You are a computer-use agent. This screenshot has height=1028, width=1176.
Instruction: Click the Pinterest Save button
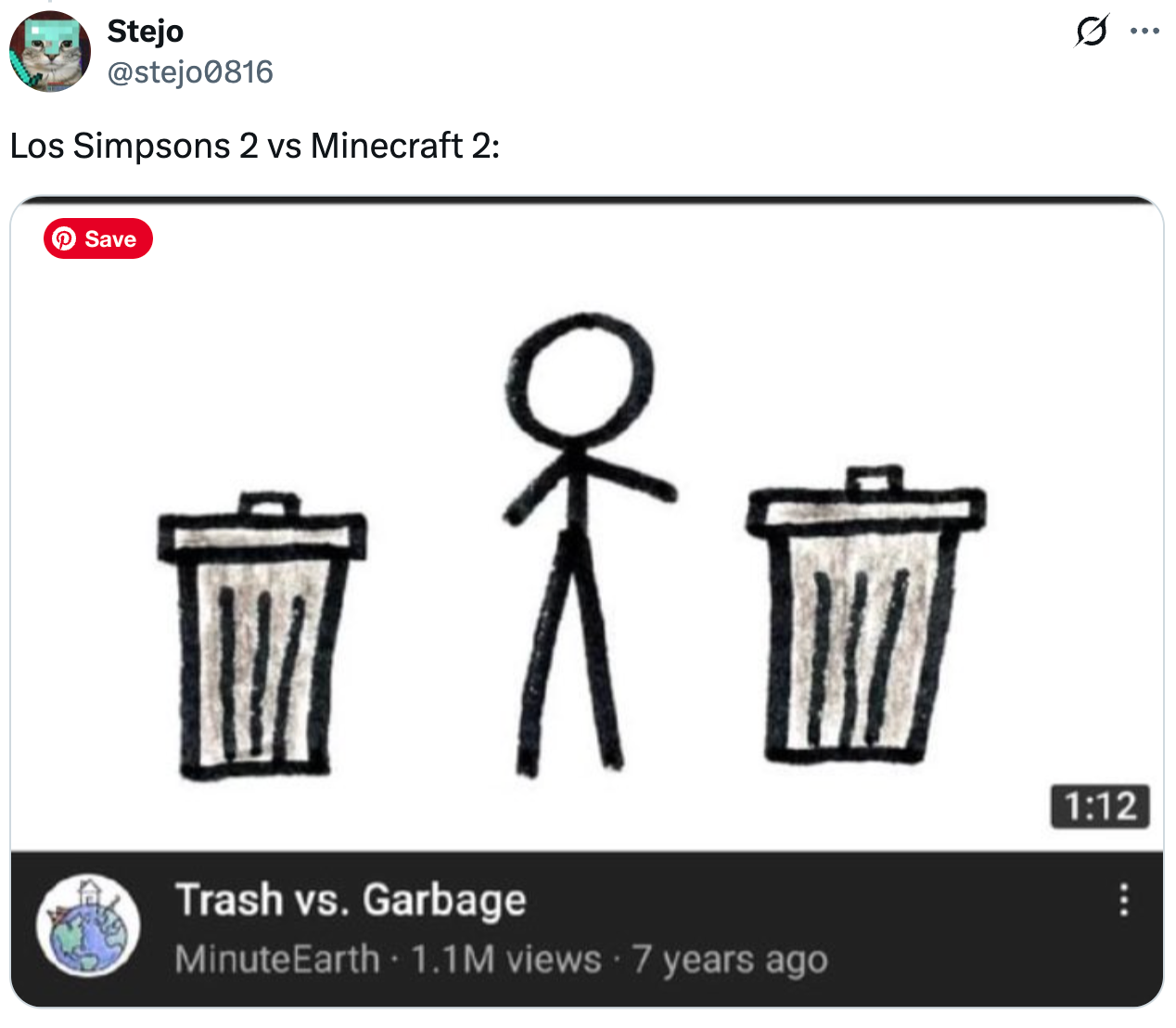pos(98,238)
